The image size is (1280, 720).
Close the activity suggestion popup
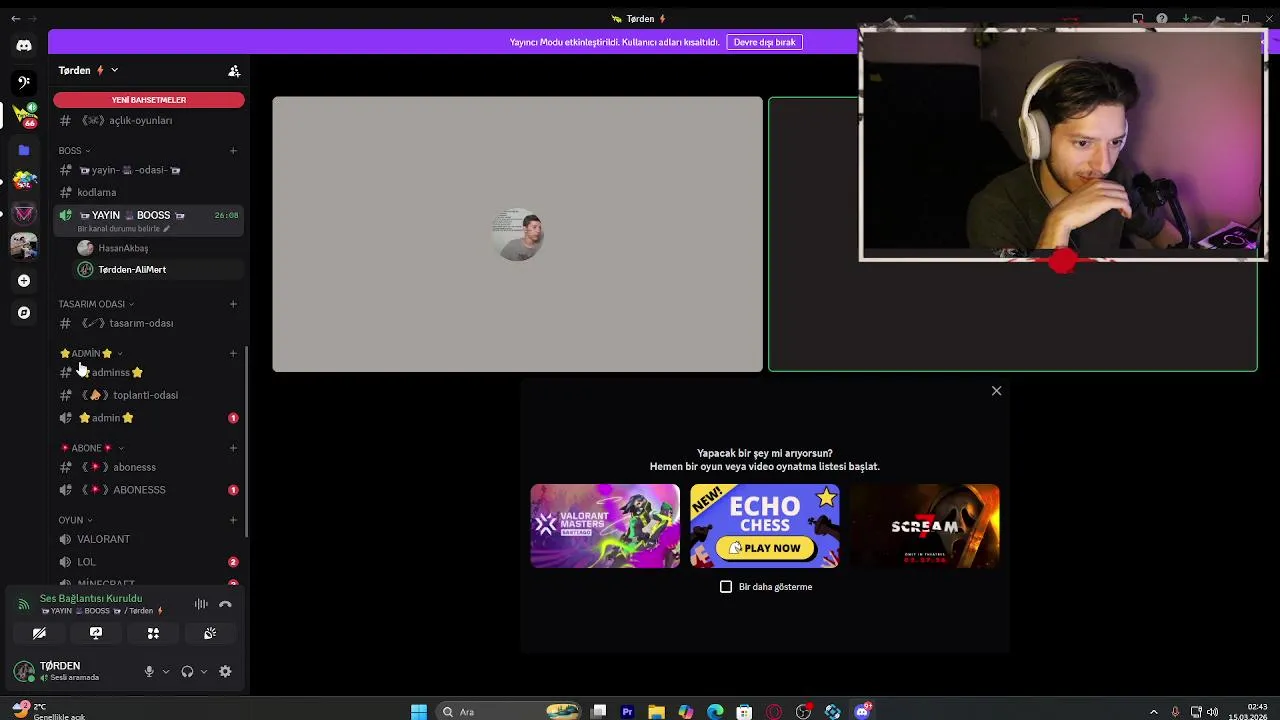[996, 391]
